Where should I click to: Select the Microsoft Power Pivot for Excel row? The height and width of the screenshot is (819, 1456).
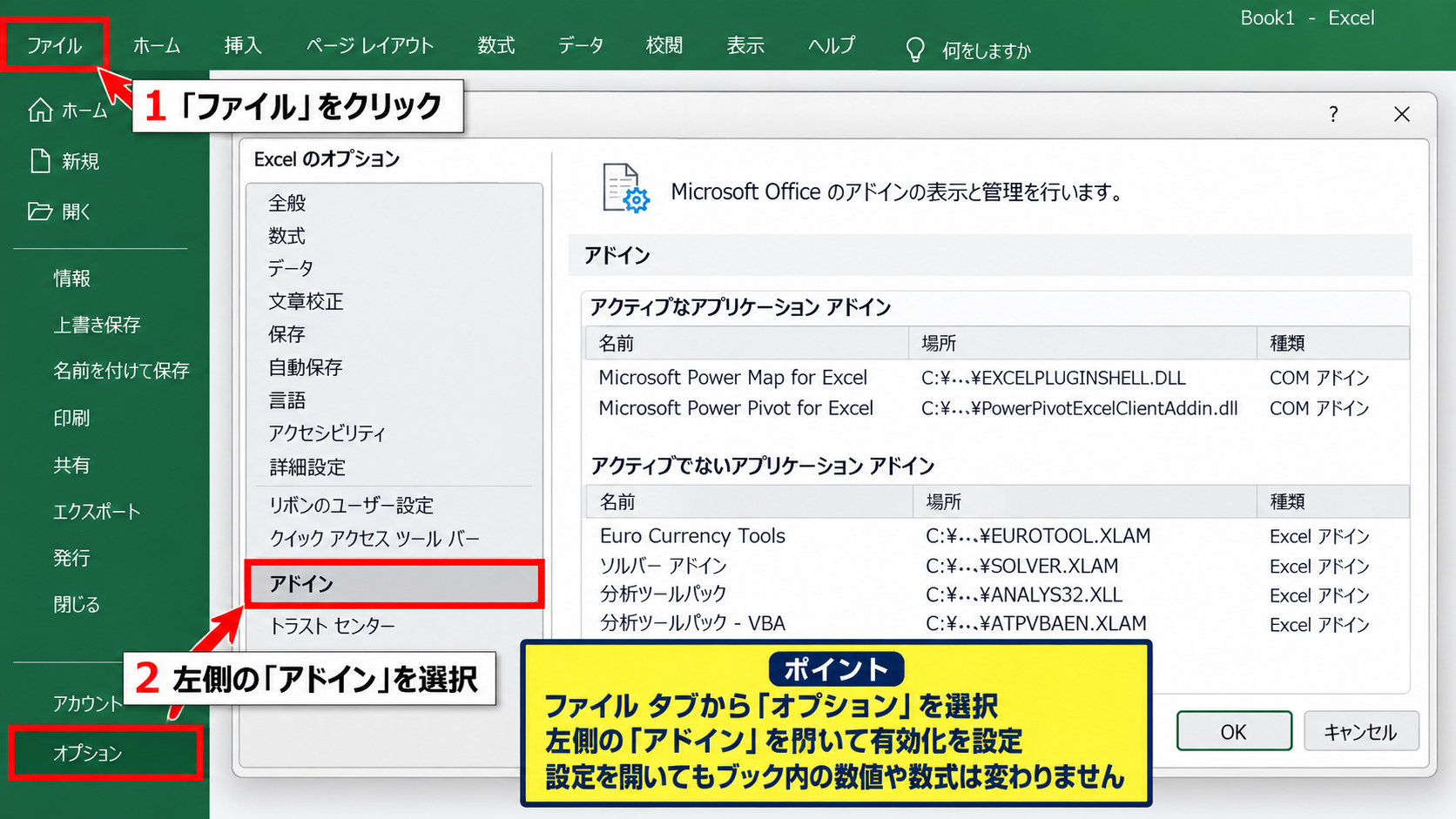click(x=997, y=408)
